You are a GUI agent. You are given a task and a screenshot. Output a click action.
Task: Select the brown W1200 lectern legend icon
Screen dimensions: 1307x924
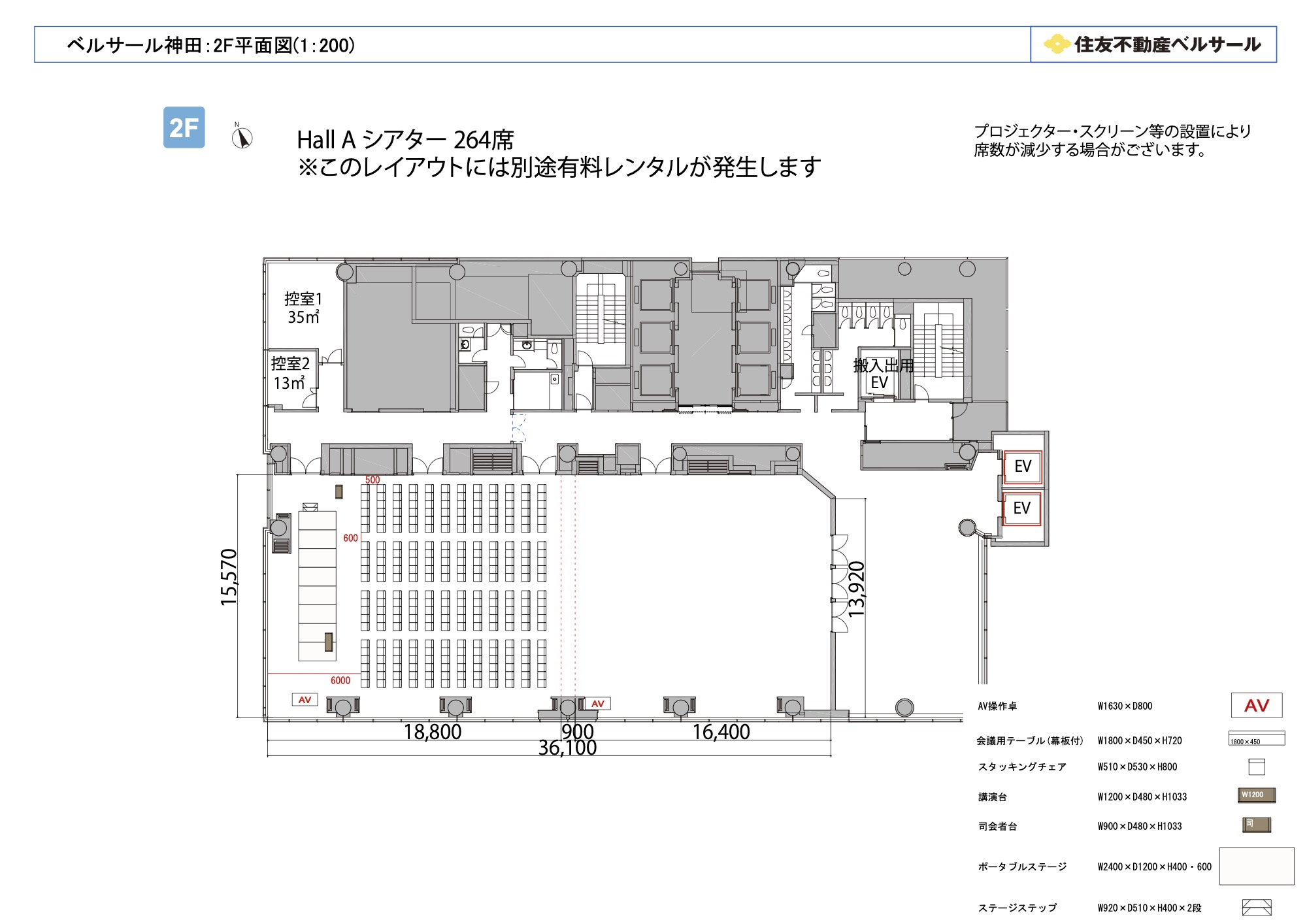coord(1256,795)
